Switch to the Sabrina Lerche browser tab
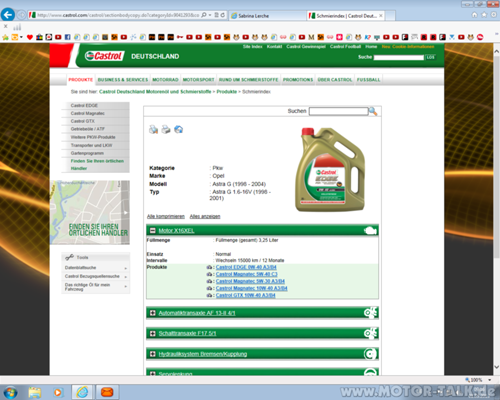The image size is (500, 400). point(267,16)
